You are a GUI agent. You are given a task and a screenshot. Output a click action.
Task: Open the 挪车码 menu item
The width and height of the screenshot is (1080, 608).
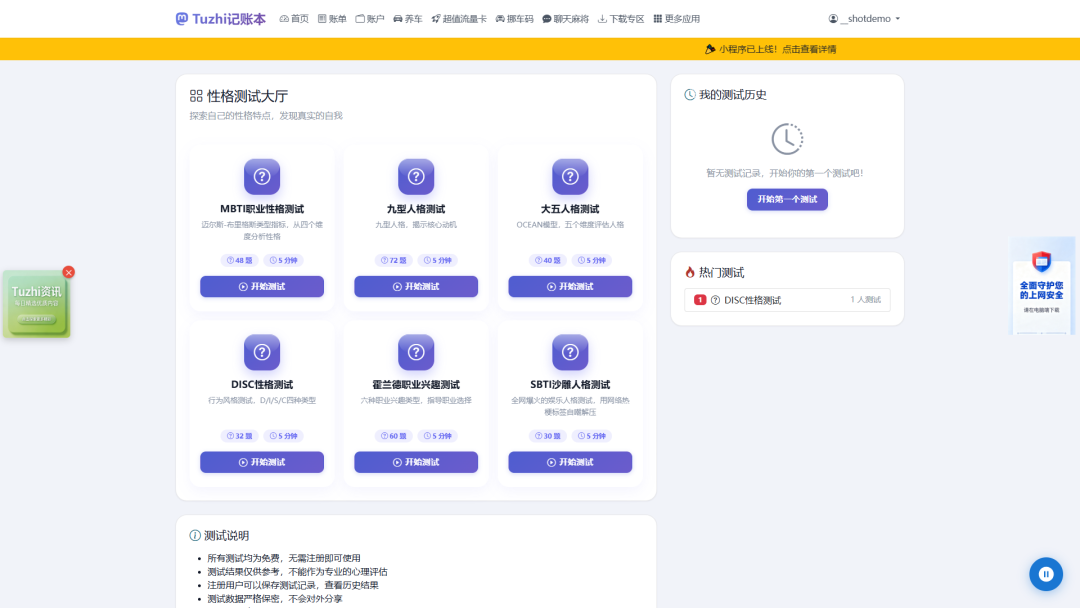(x=515, y=19)
